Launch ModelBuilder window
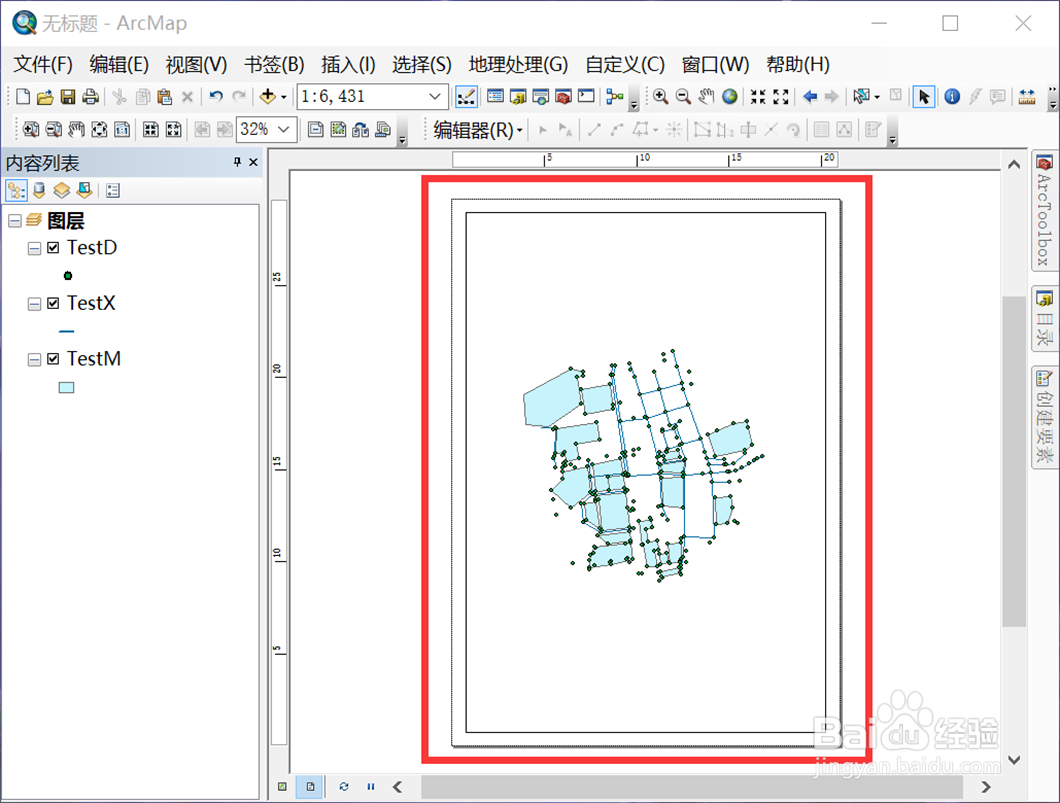Viewport: 1060px width, 803px height. point(615,97)
